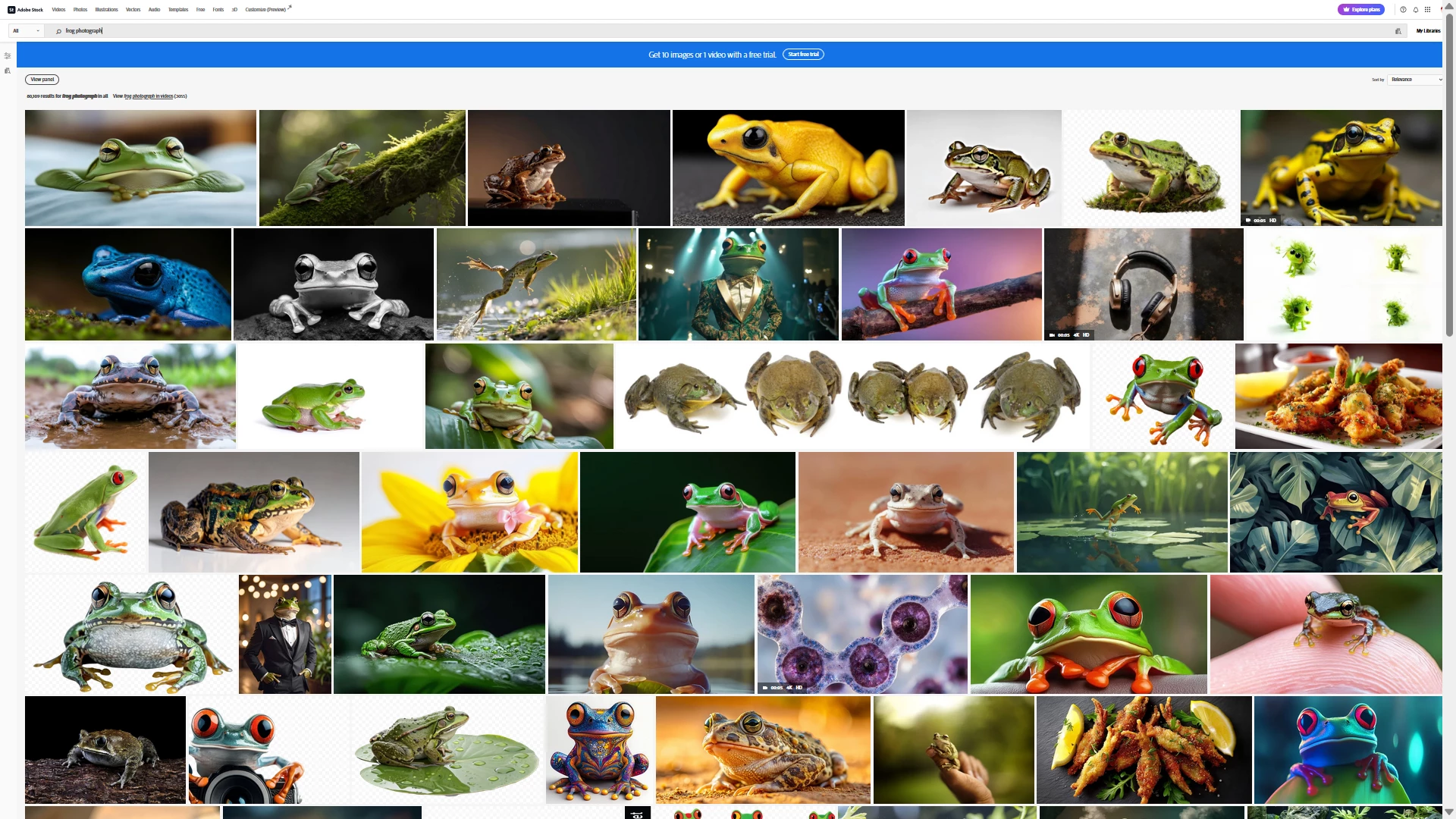Open the Templates menu item

pyautogui.click(x=178, y=10)
